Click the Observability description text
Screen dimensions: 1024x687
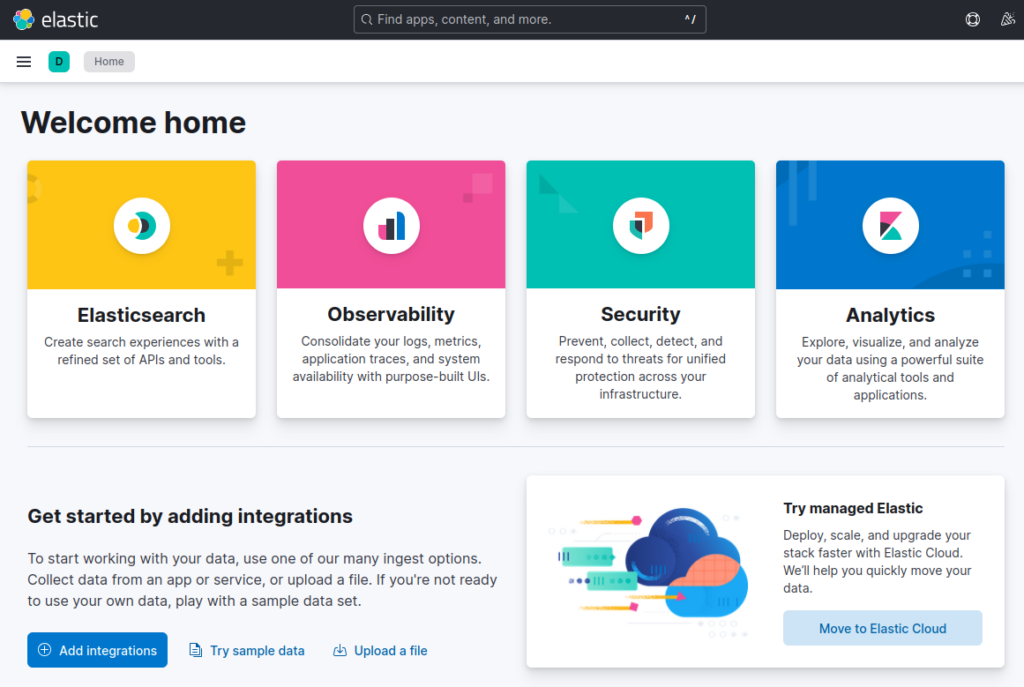point(391,359)
